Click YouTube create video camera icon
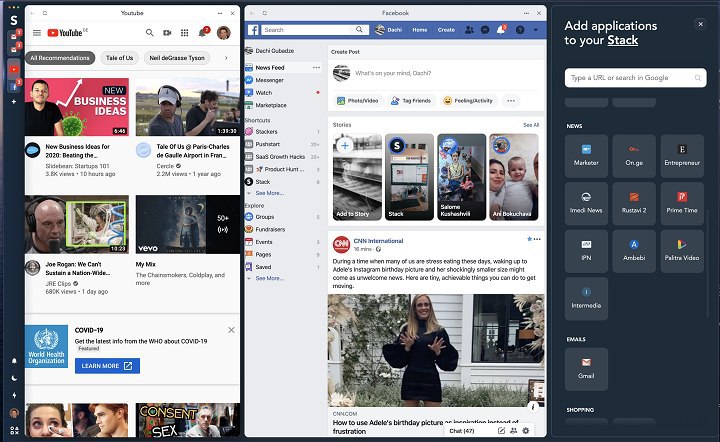This screenshot has width=720, height=442. (x=167, y=33)
